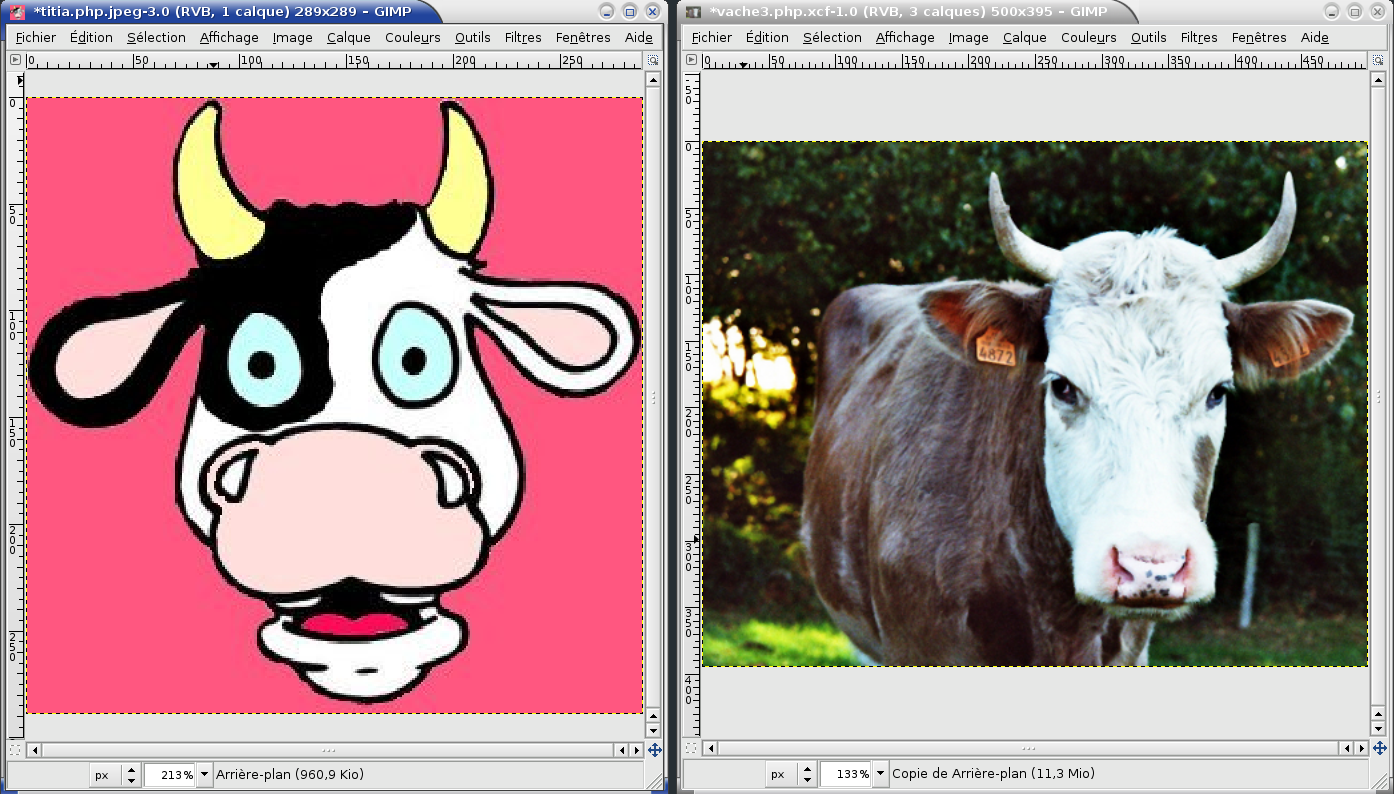Expand zoom dropdown next to 133%
Image resolution: width=1394 pixels, height=794 pixels.
tap(881, 773)
